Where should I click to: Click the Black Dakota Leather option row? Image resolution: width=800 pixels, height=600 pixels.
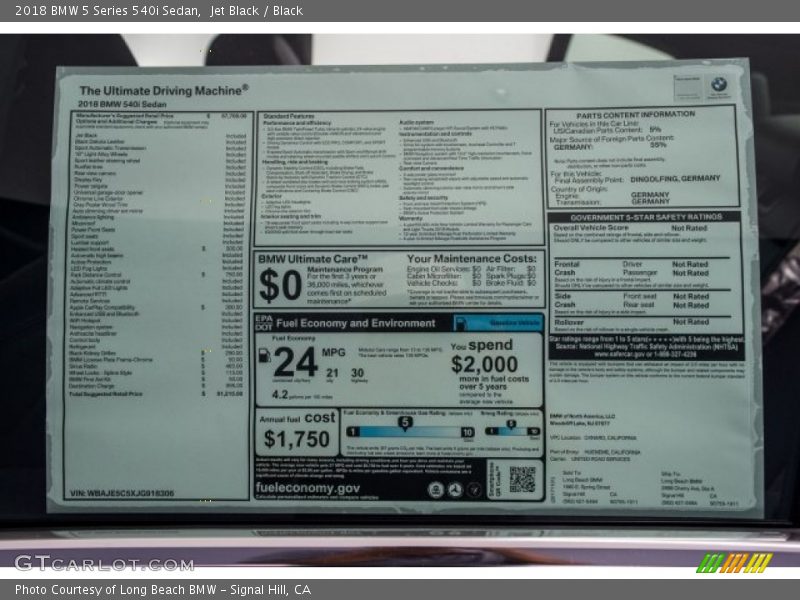pyautogui.click(x=160, y=142)
